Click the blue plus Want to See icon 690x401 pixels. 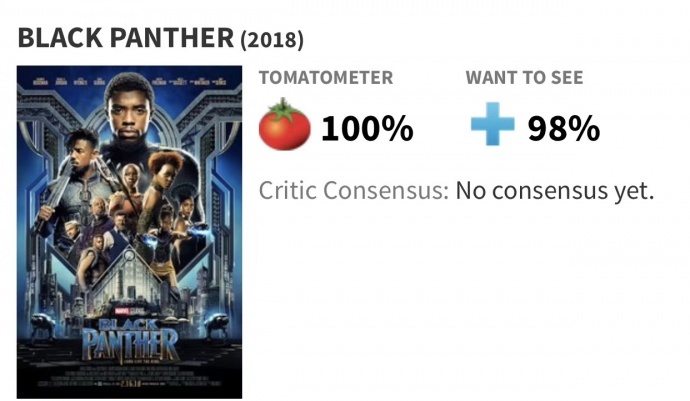point(492,124)
